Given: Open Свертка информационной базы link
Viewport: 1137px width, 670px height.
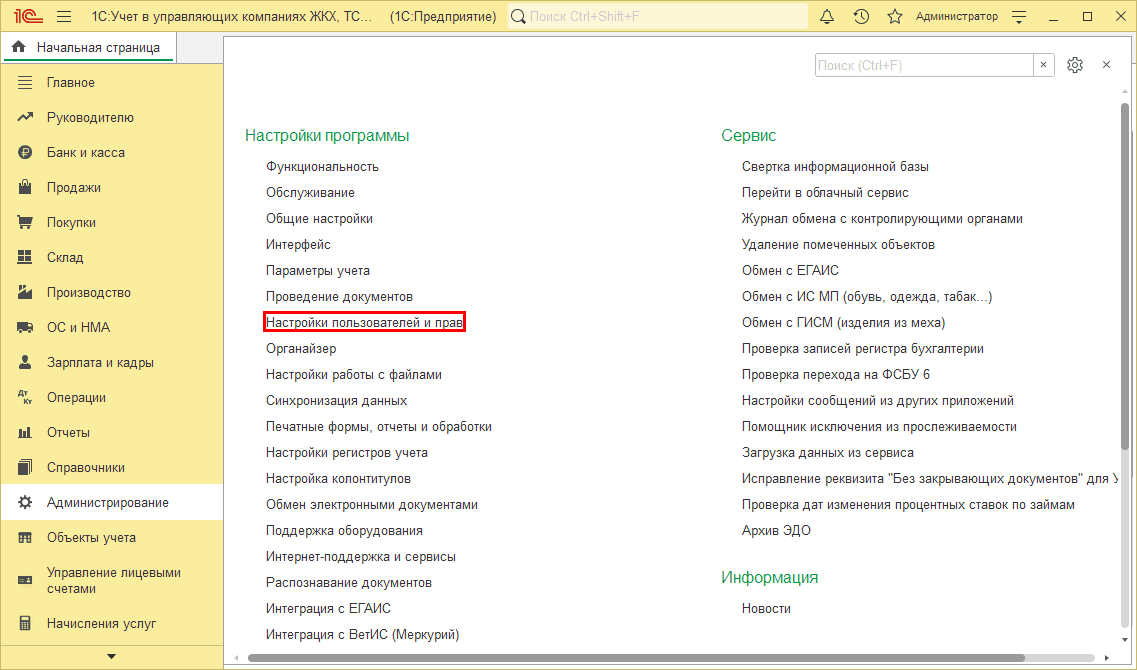Looking at the screenshot, I should pyautogui.click(x=835, y=167).
